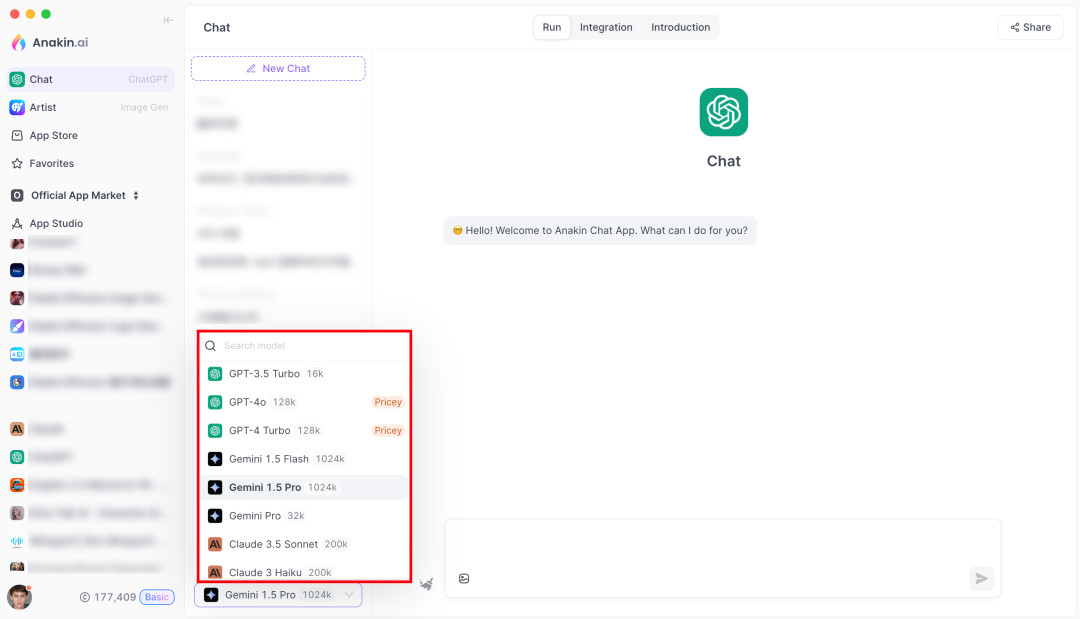Click the Artist icon in sidebar
The image size is (1080, 619).
click(x=17, y=107)
